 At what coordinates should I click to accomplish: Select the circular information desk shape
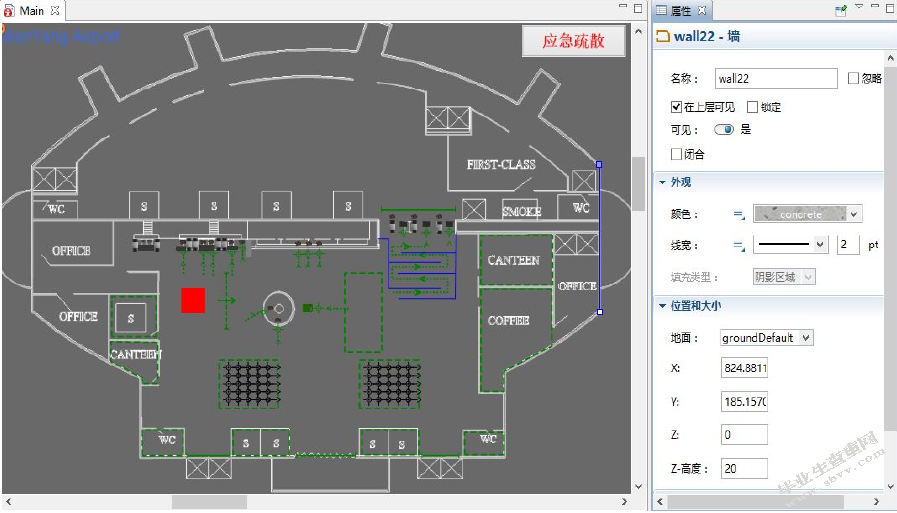pos(279,308)
